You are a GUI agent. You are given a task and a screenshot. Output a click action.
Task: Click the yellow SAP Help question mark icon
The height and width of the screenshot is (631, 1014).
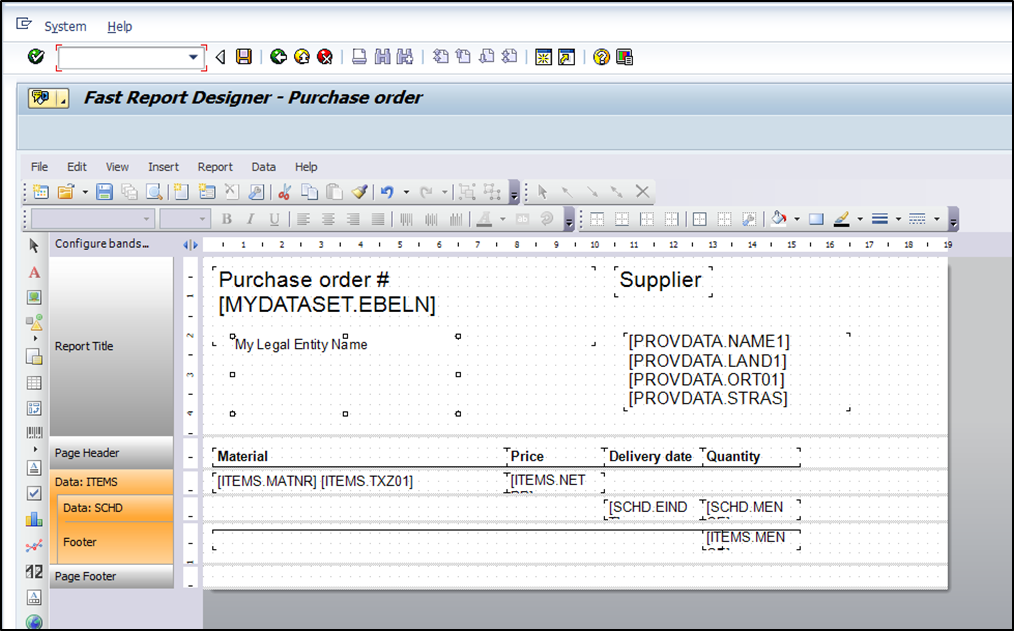601,57
